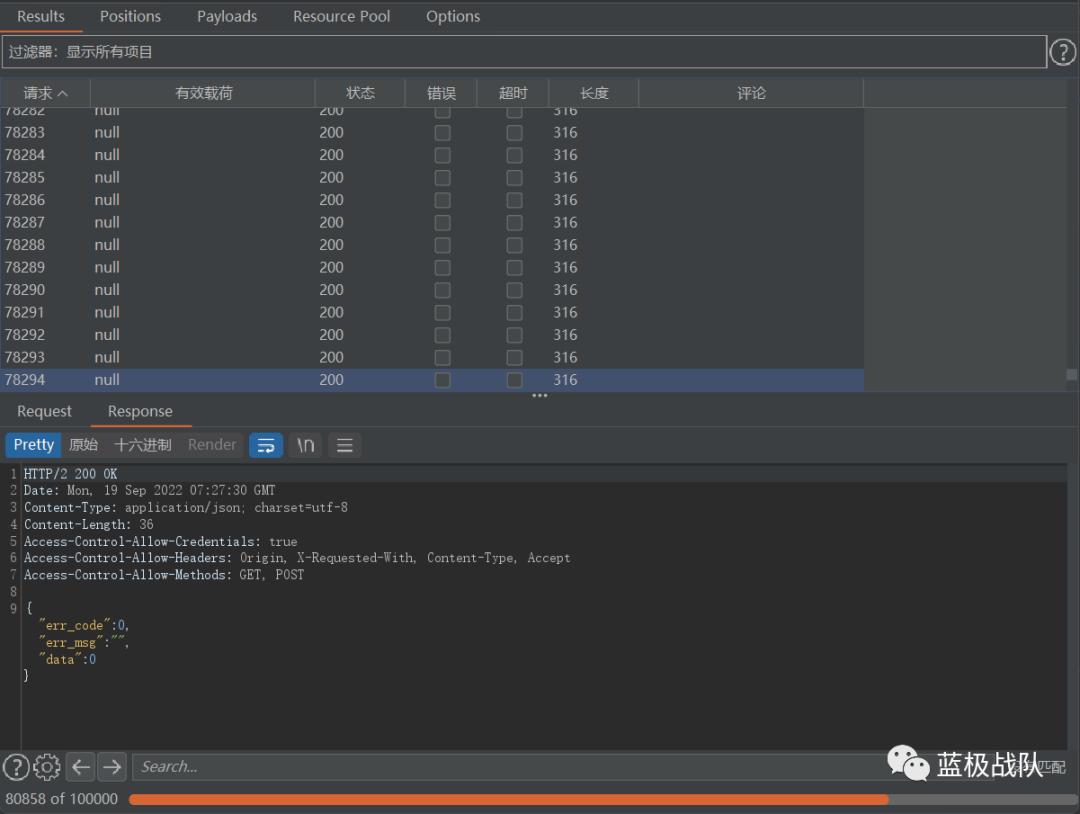Sort by the 有效载荷 column header
This screenshot has width=1080, height=814.
click(202, 93)
